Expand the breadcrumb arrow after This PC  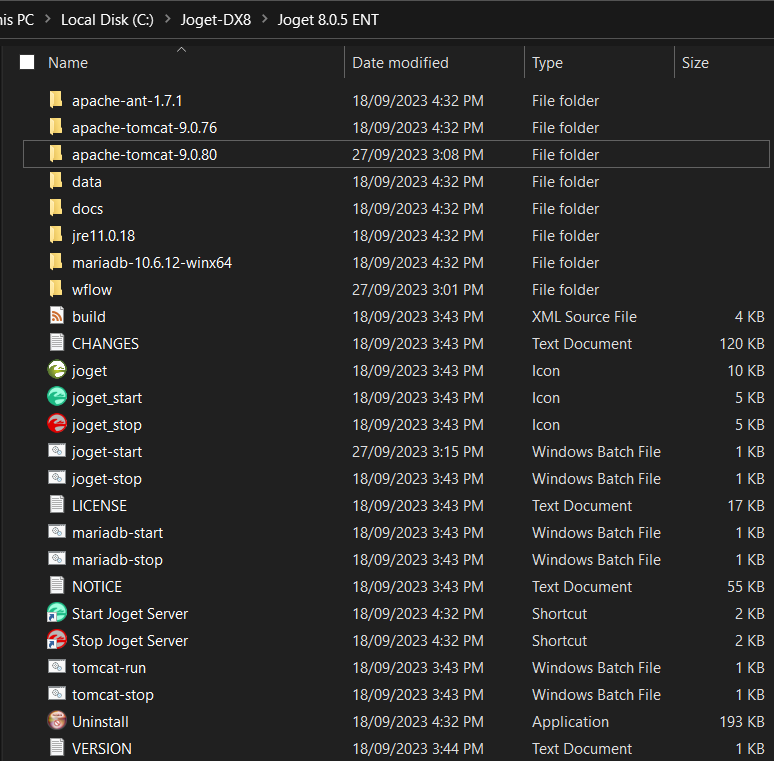pos(47,20)
